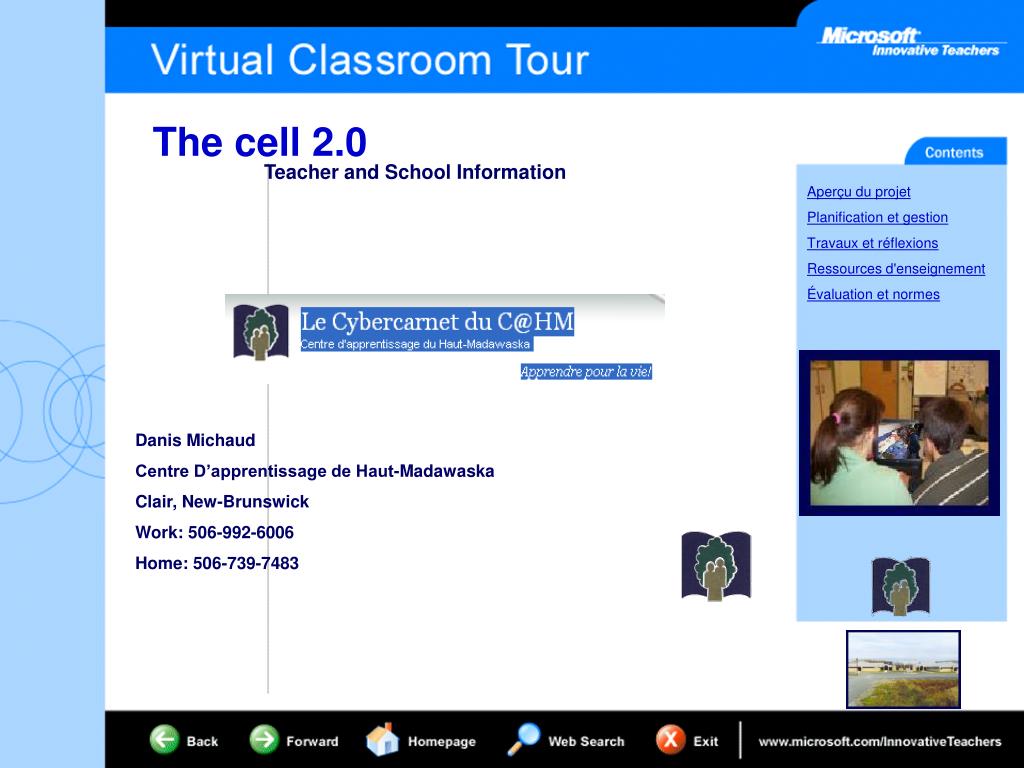
Task: Click the Virtual Classroom Tour header
Action: click(370, 60)
